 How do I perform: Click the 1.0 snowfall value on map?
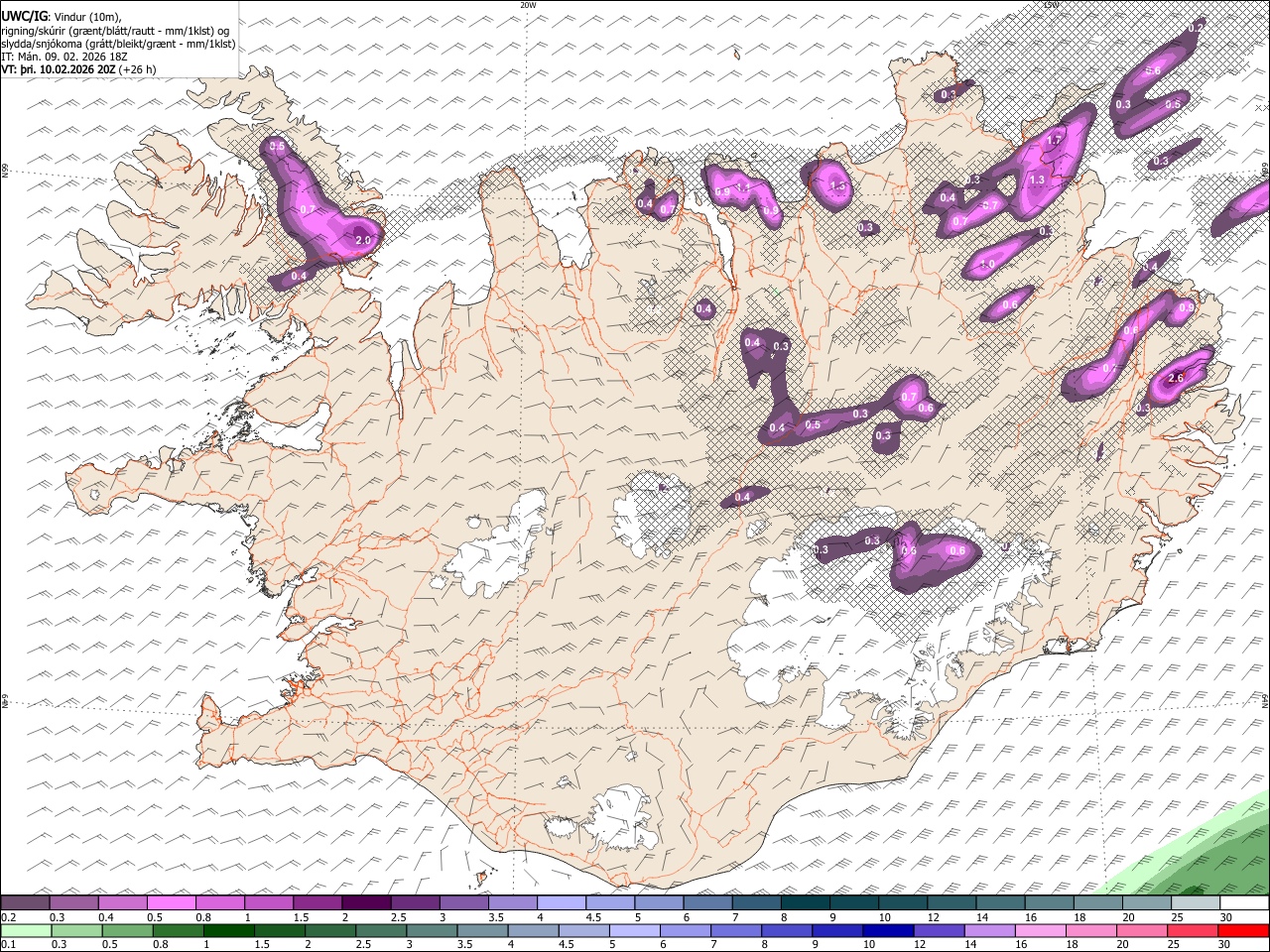[987, 266]
